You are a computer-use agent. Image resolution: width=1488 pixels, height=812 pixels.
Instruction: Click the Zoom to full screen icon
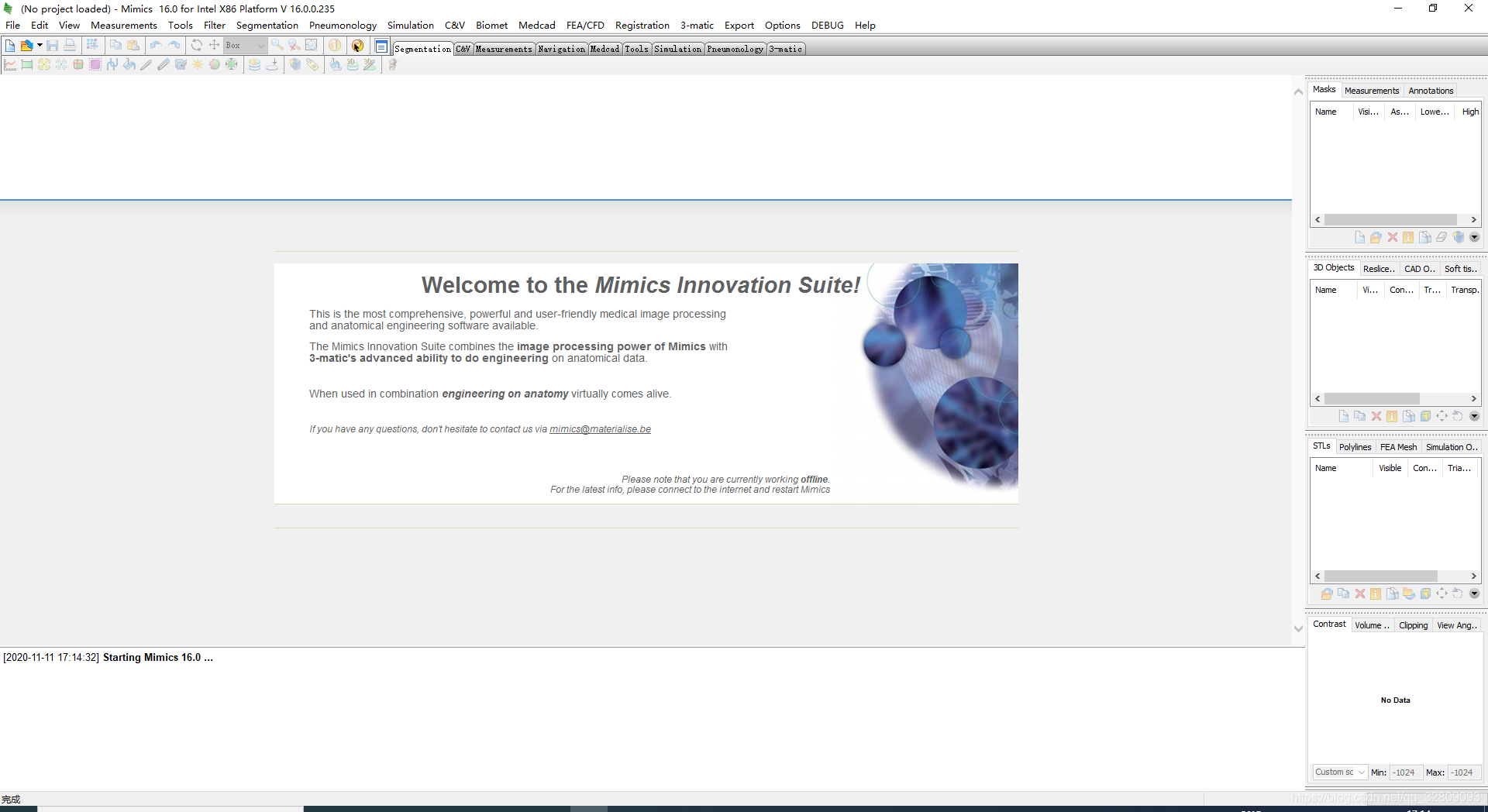312,46
